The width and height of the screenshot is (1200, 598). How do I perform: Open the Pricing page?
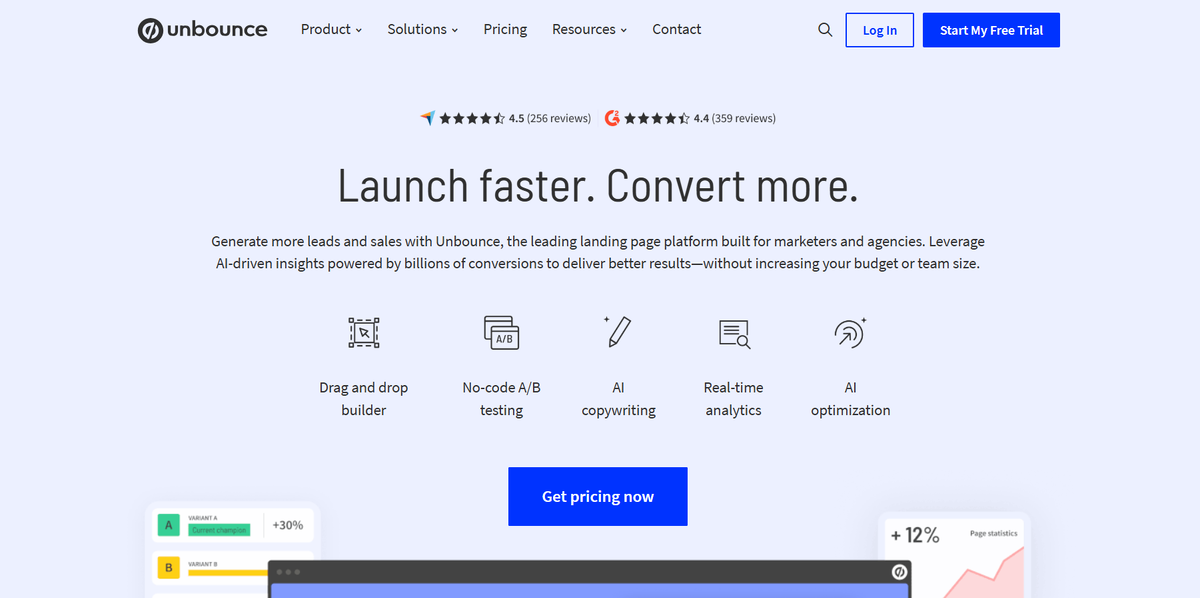(x=505, y=30)
